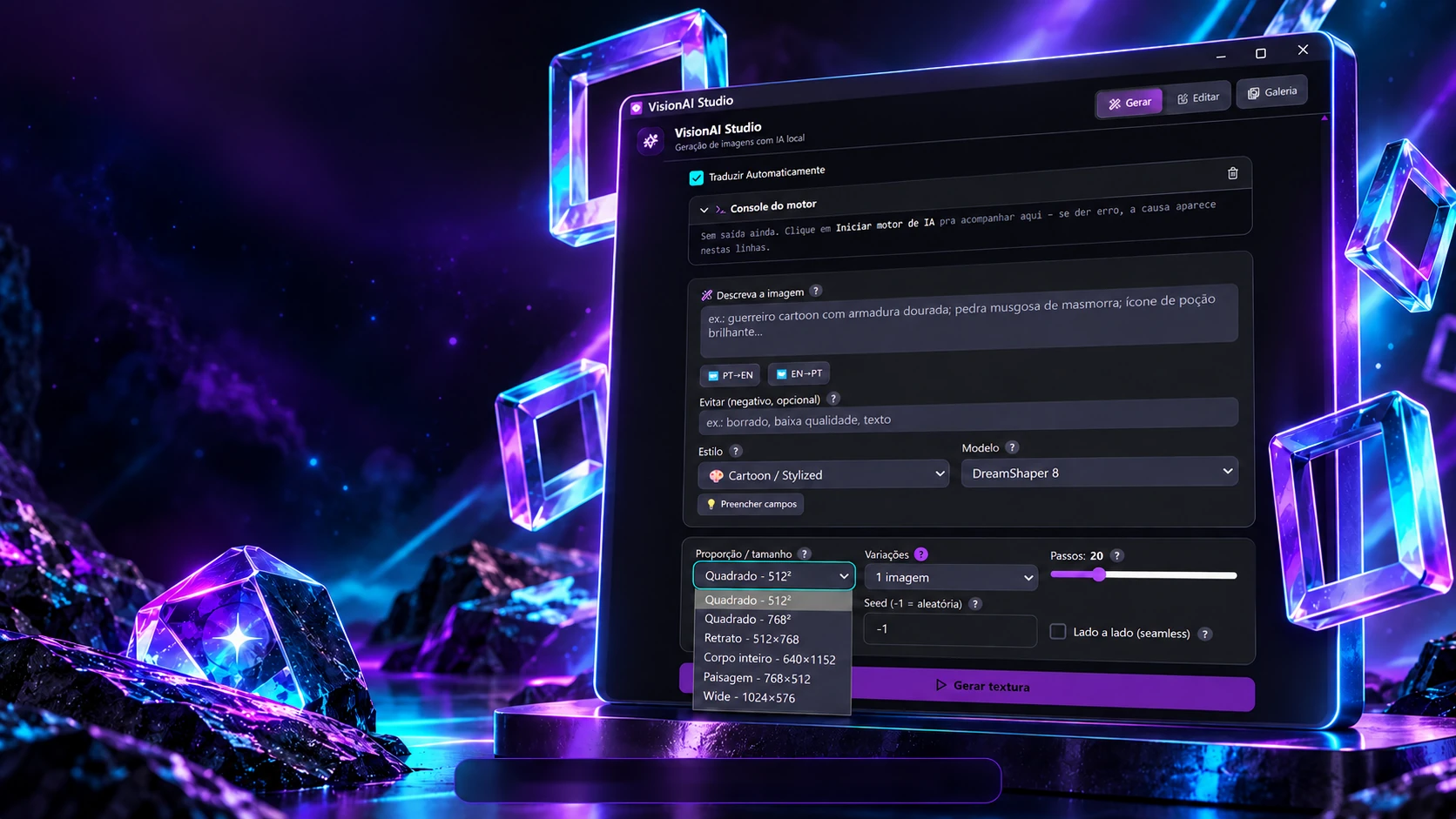Click the terminal icon in Console do motor
The width and height of the screenshot is (1456, 819).
[720, 209]
